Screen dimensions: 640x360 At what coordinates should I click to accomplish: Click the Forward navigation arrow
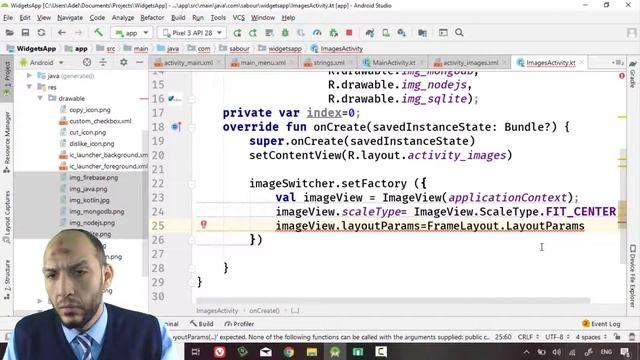click(x=78, y=33)
